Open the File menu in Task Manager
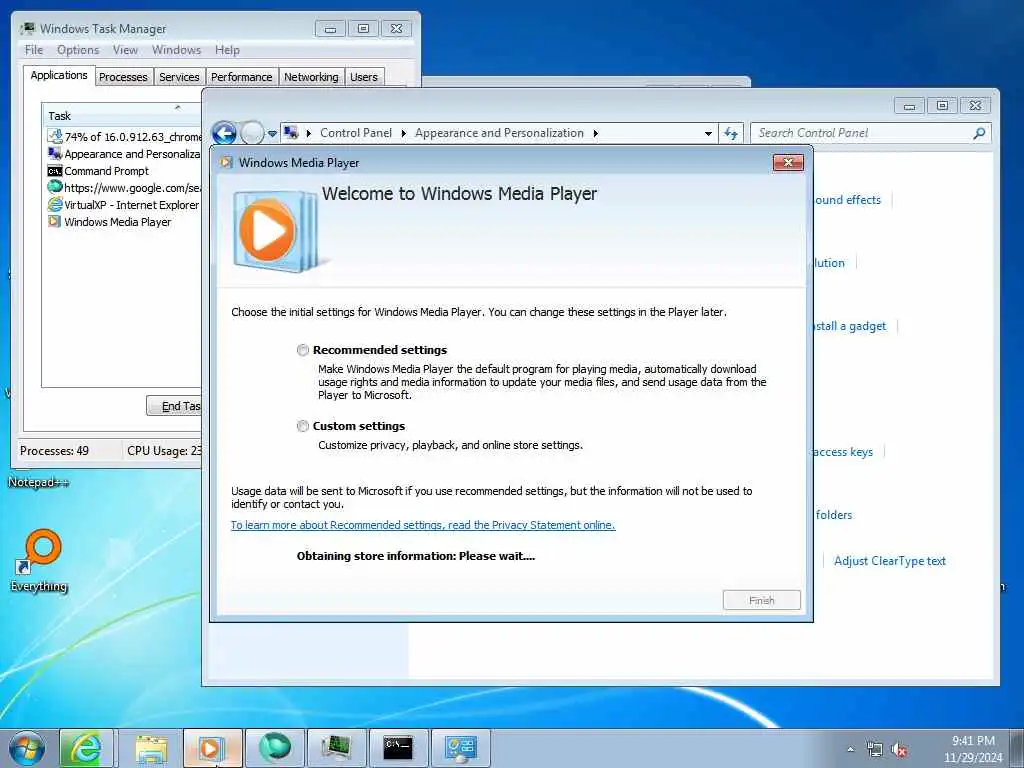Screen dimensions: 1024x768 [x=34, y=50]
